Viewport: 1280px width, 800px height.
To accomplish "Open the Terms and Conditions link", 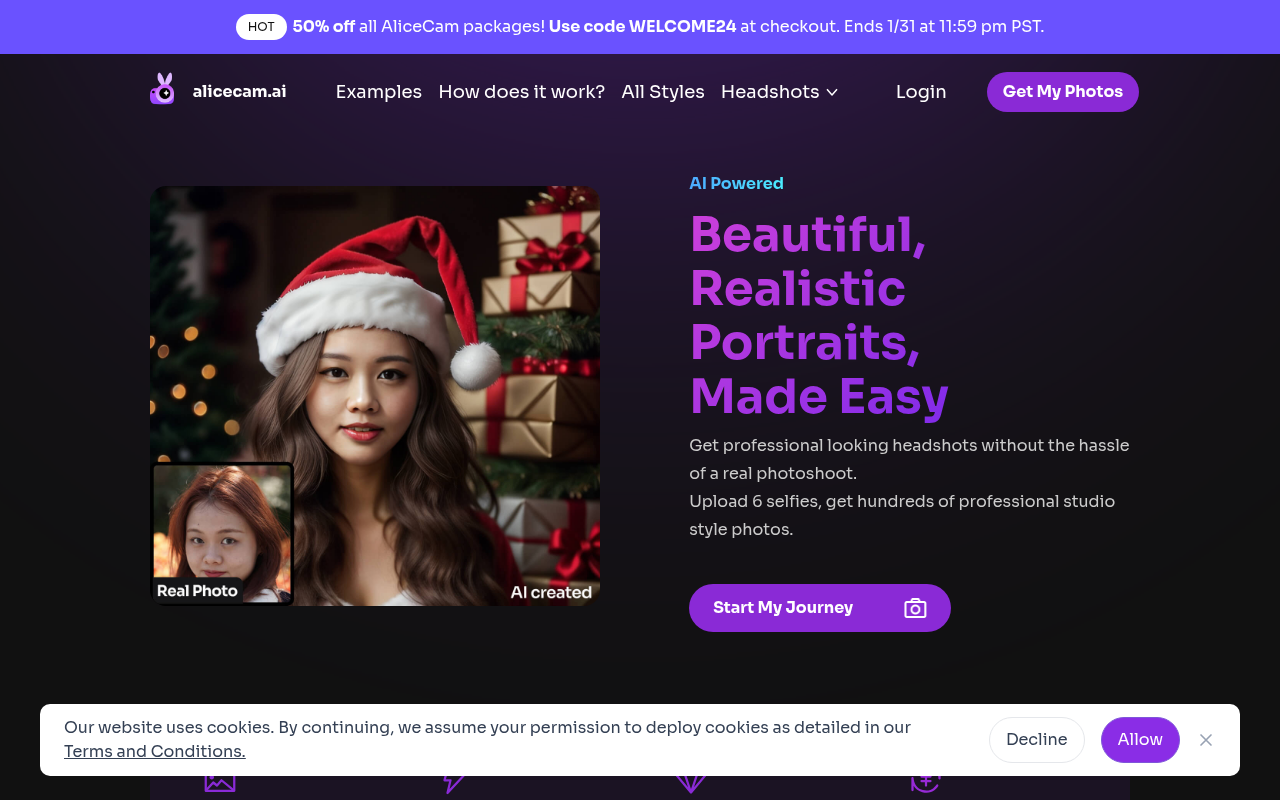I will click(154, 751).
